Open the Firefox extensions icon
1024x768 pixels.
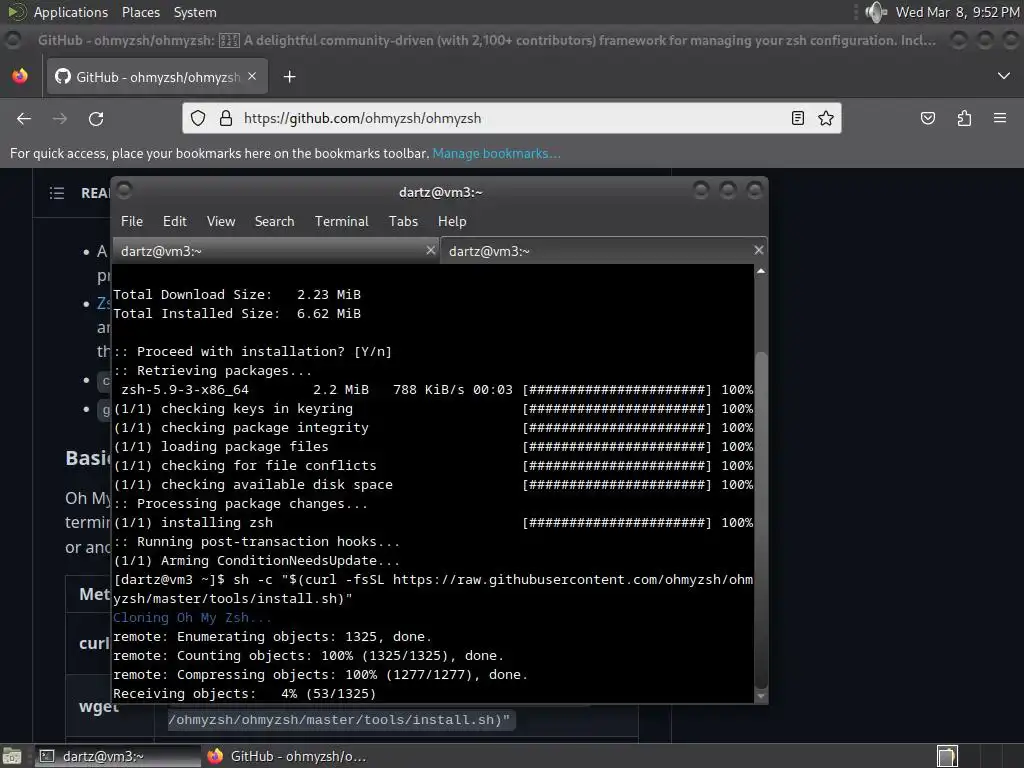click(x=964, y=118)
